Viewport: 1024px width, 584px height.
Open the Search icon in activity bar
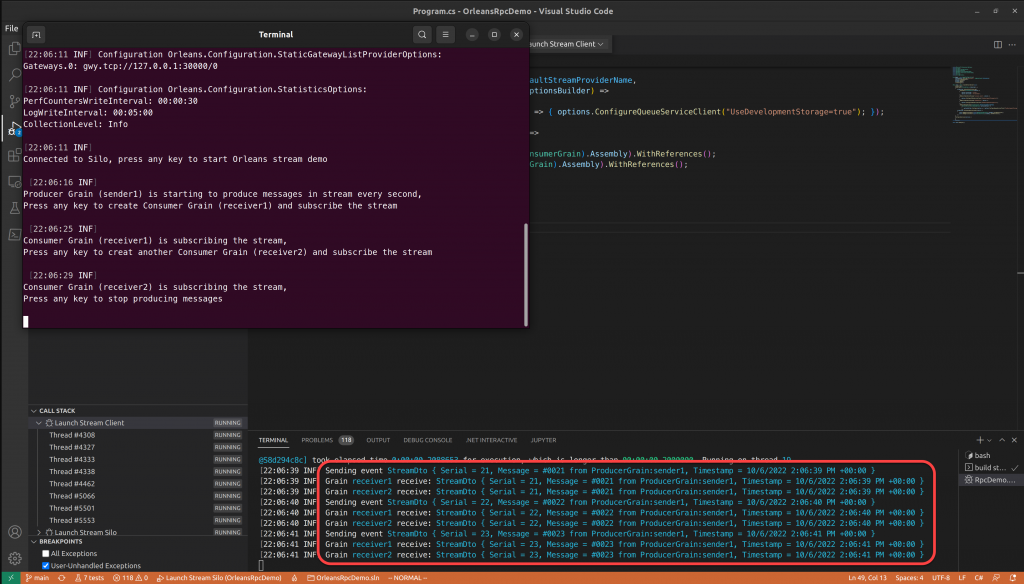click(14, 75)
